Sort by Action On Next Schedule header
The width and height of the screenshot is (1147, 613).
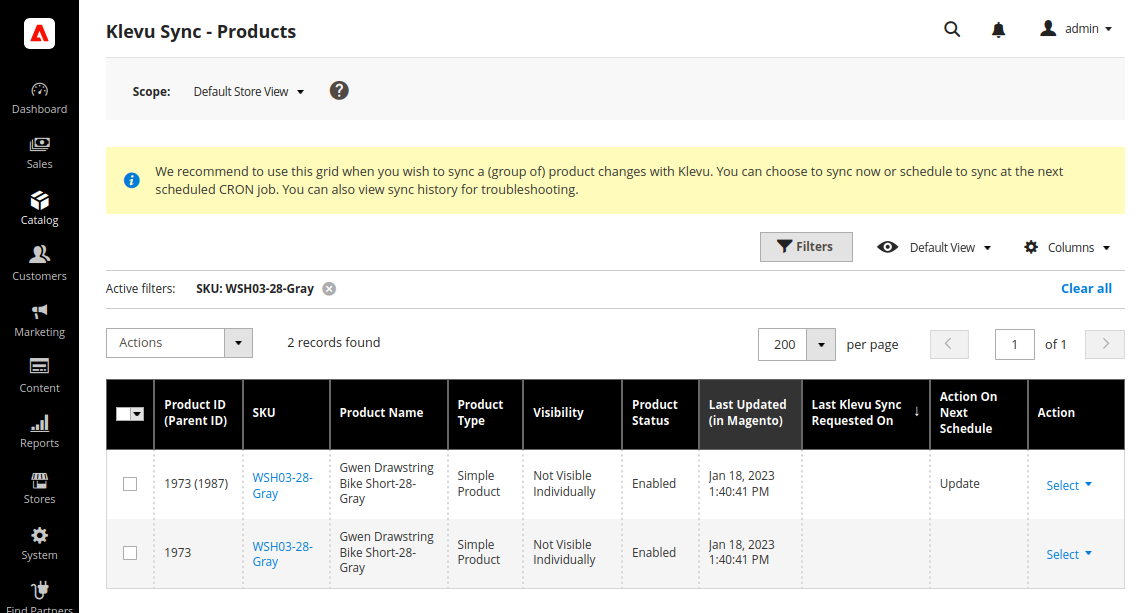click(x=979, y=413)
